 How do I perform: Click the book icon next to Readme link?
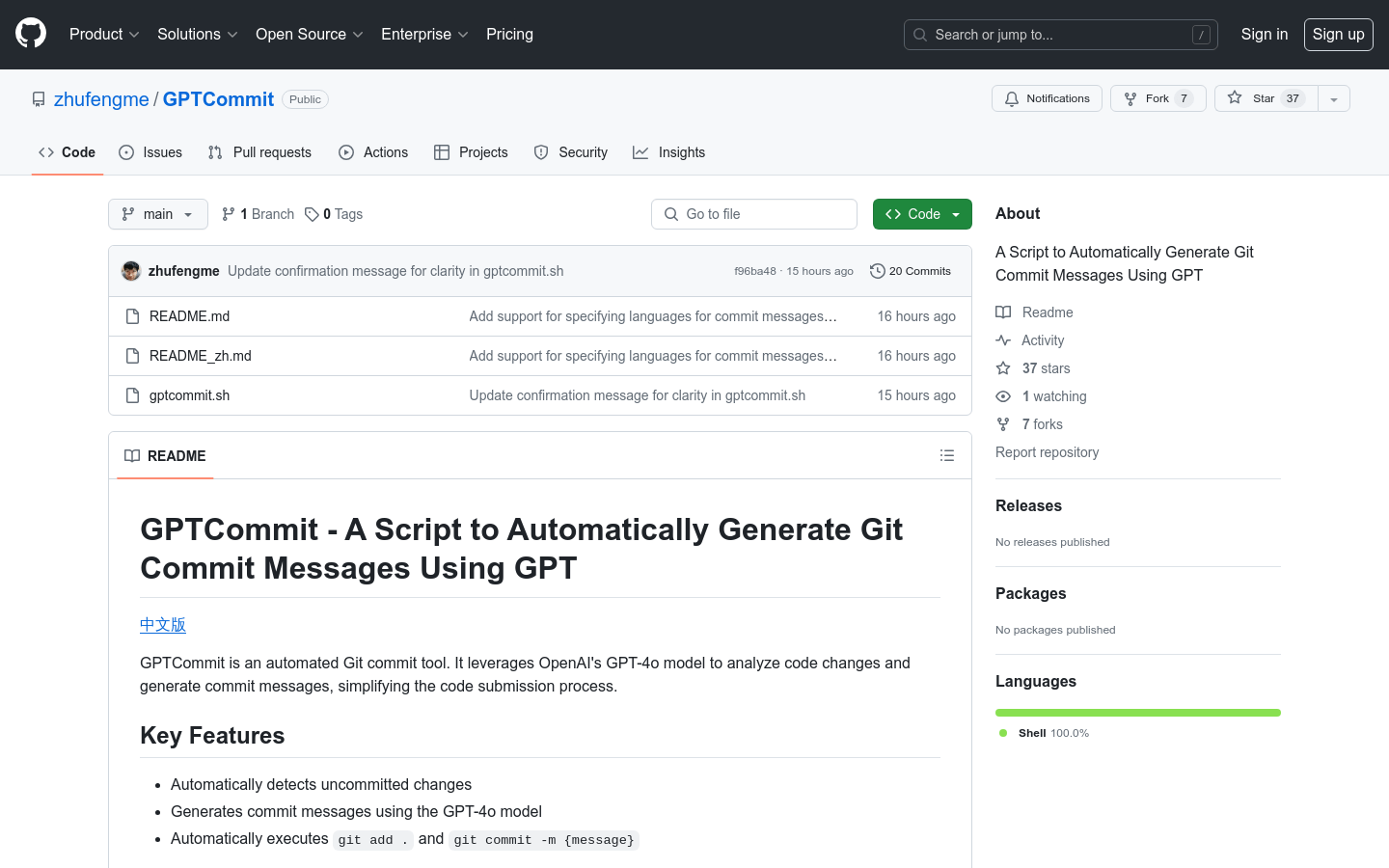(x=1003, y=312)
